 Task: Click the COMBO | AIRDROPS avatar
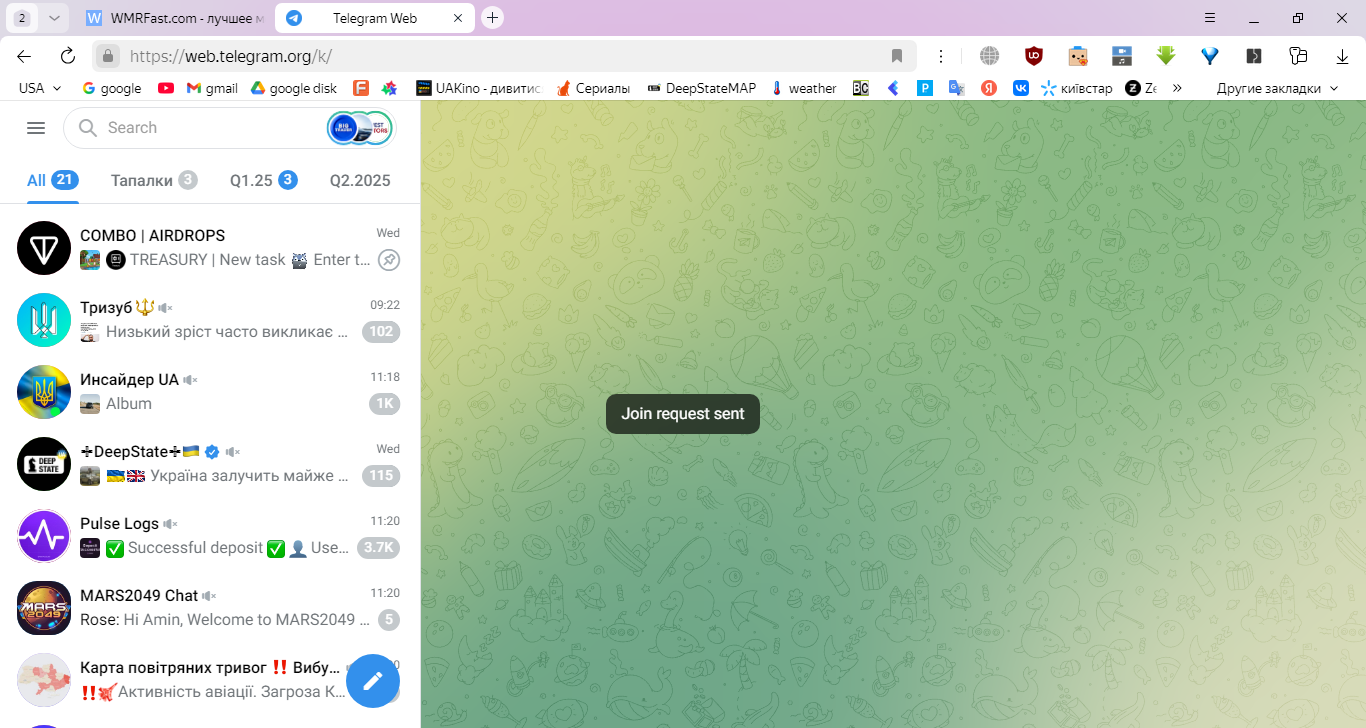pos(44,247)
